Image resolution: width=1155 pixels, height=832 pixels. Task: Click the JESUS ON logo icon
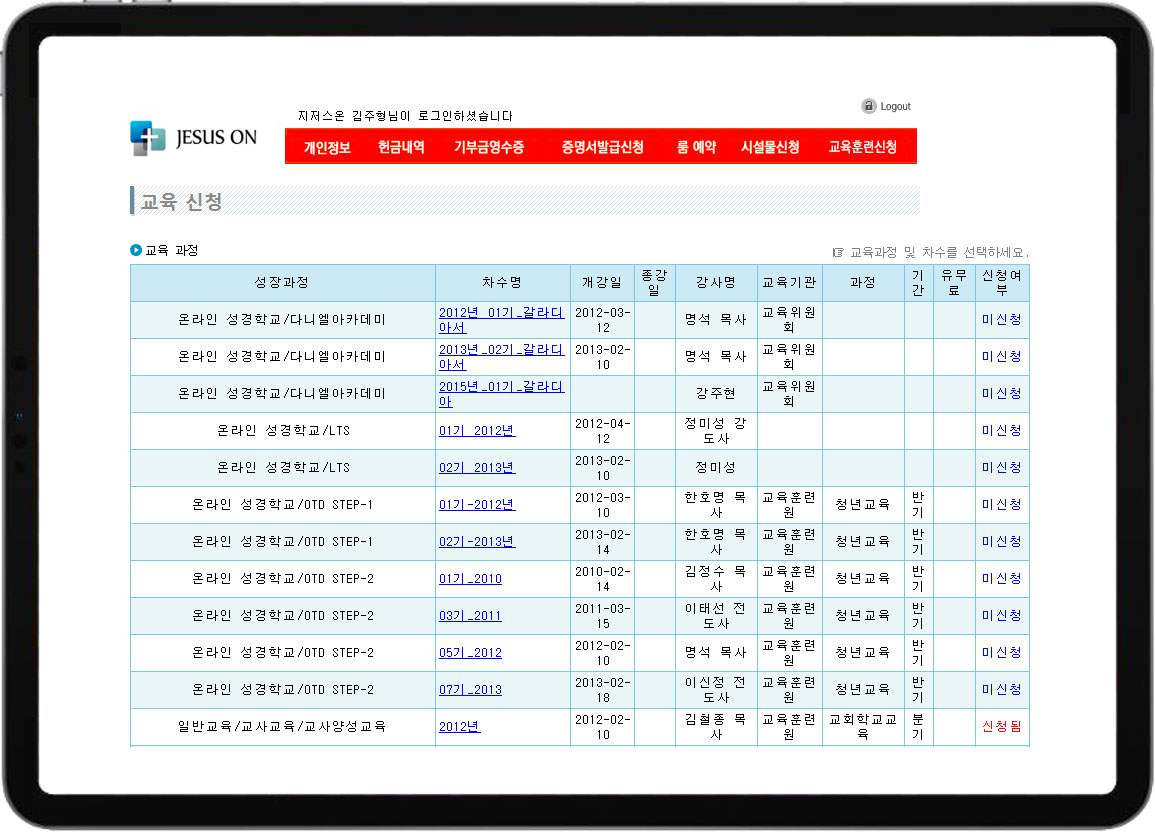click(148, 138)
